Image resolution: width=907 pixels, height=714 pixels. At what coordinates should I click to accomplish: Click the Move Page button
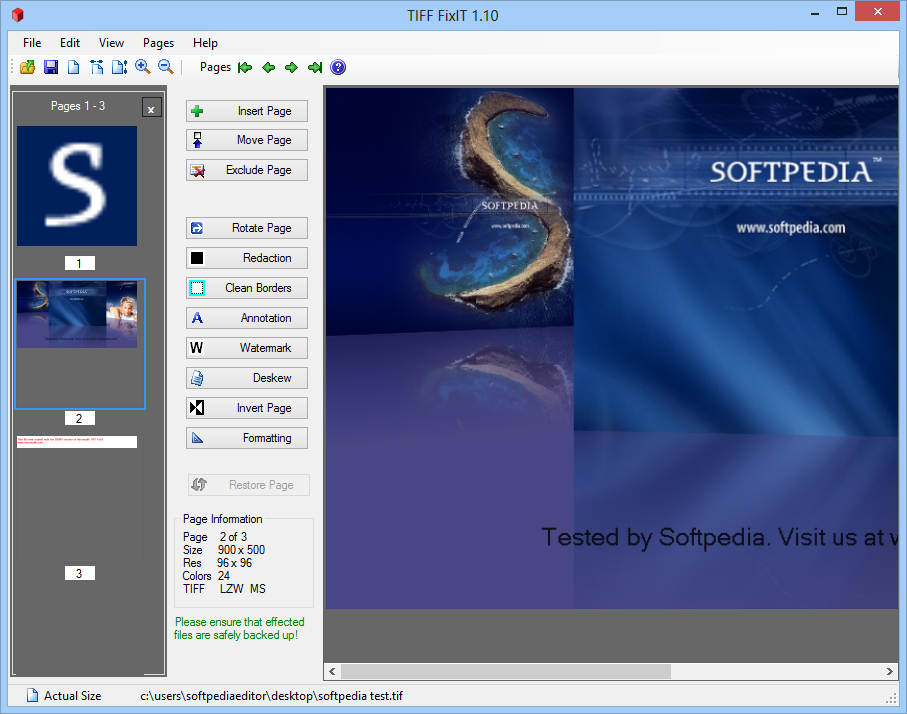246,140
